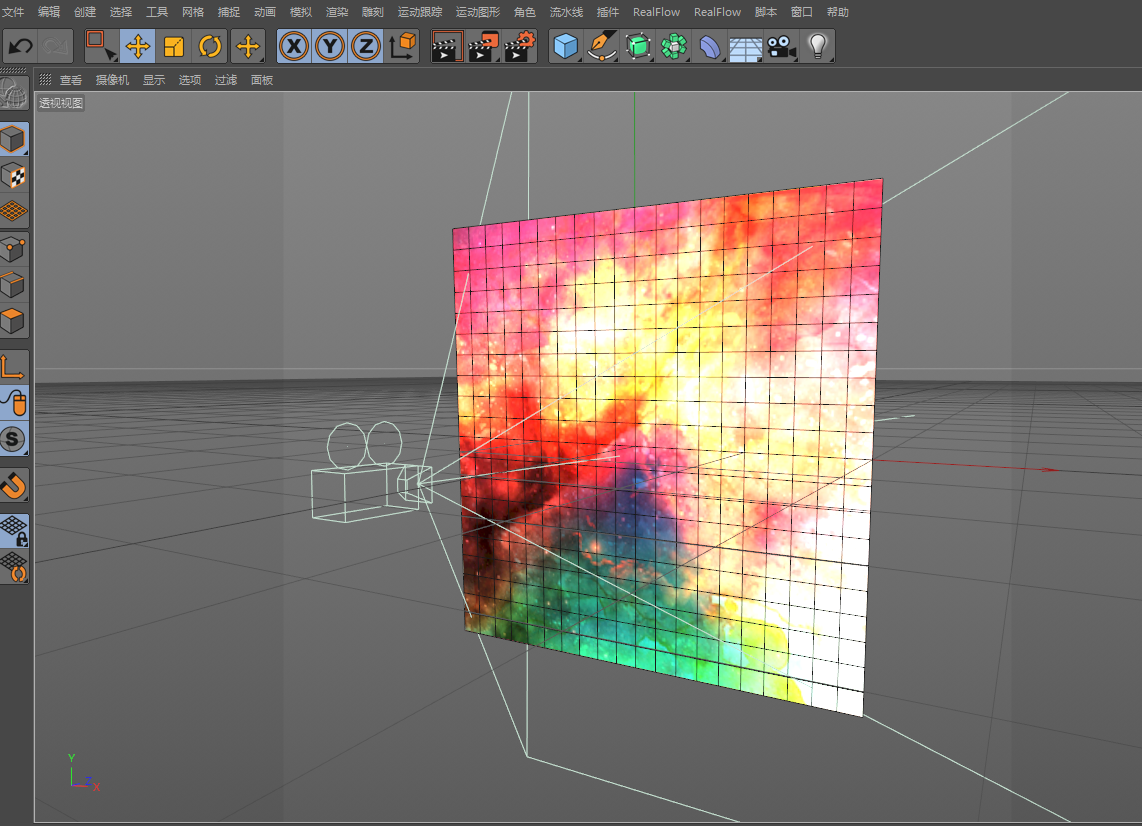1142x826 pixels.
Task: Add a Cube primitive object
Action: coord(565,47)
